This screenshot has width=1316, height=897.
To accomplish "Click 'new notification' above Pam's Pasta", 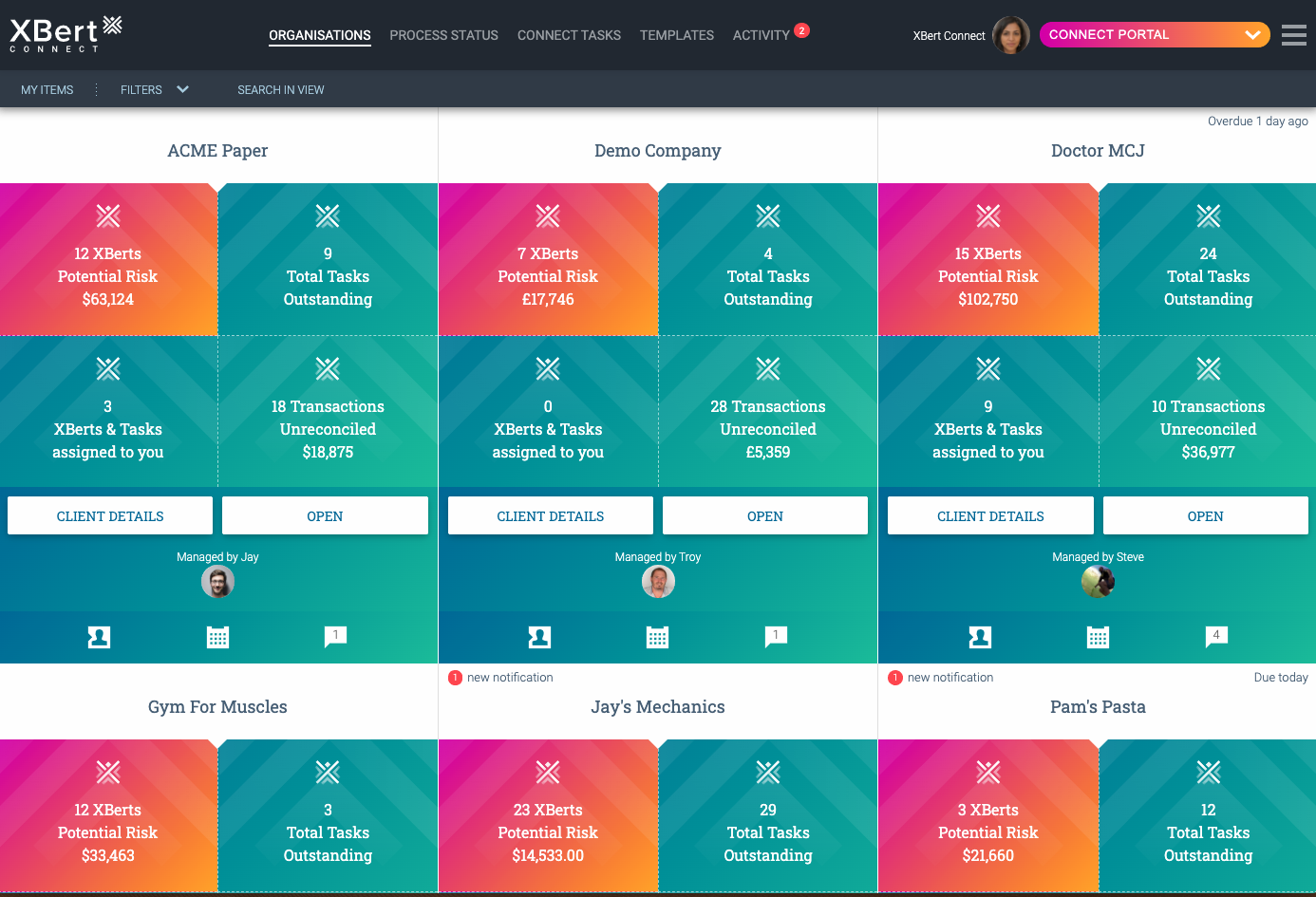I will click(x=950, y=678).
